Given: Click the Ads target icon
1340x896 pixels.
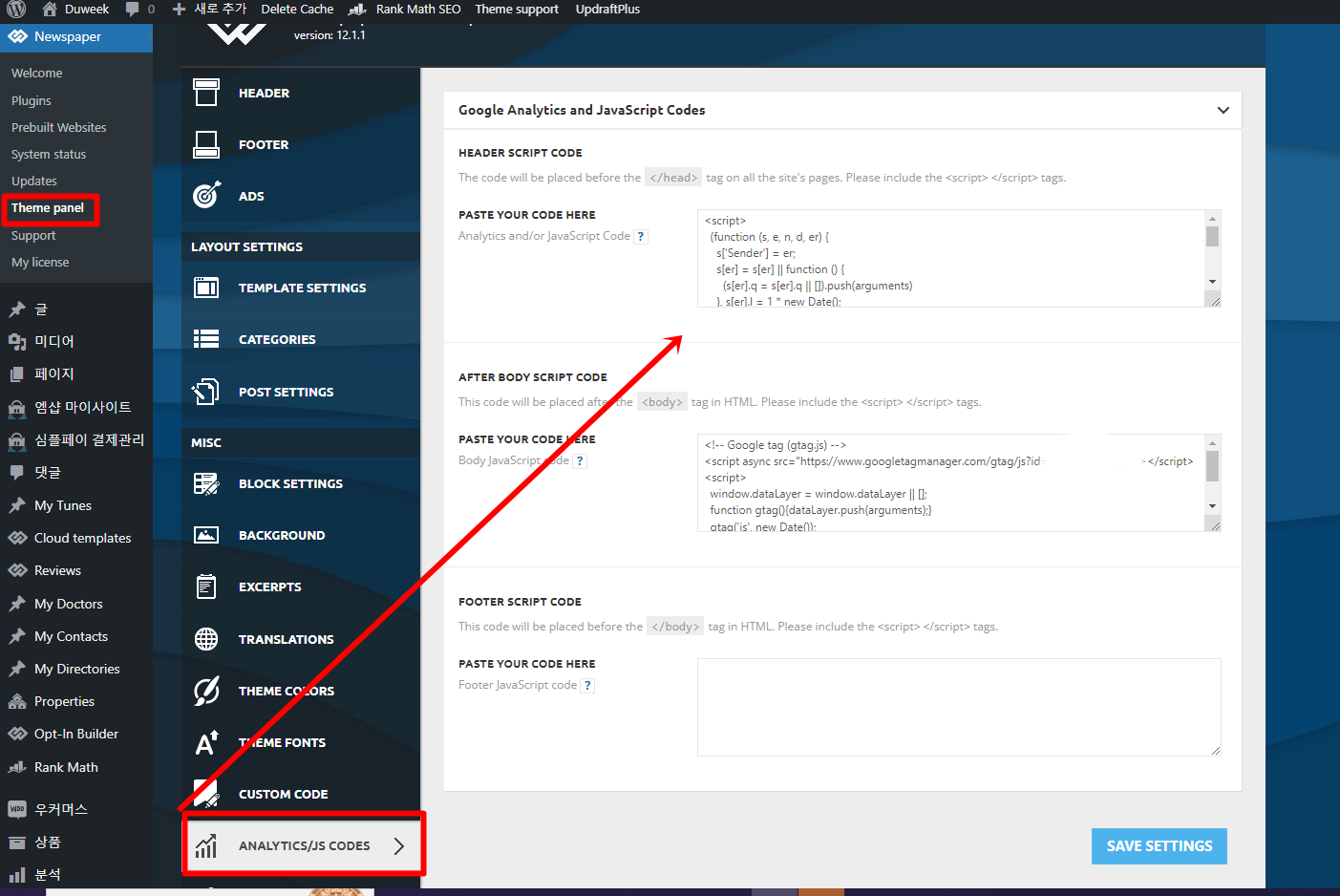Looking at the screenshot, I should pyautogui.click(x=206, y=195).
